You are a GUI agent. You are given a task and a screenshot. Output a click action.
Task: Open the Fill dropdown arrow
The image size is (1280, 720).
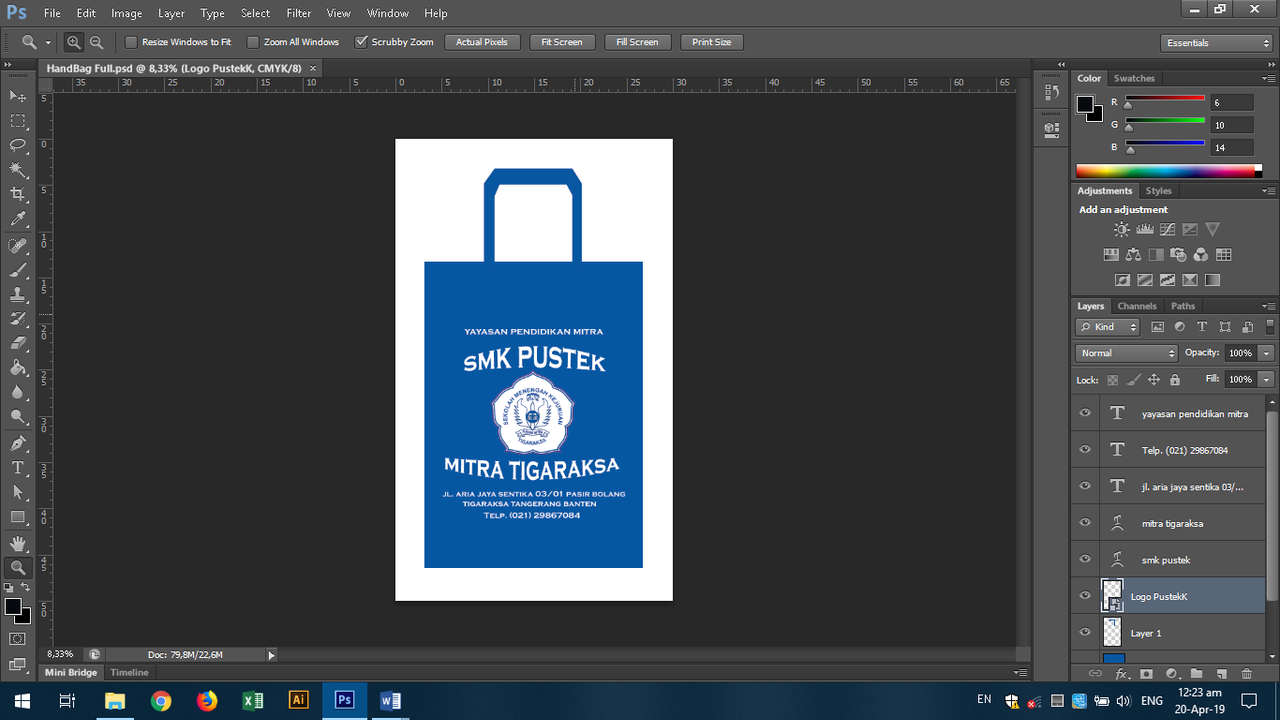1267,379
